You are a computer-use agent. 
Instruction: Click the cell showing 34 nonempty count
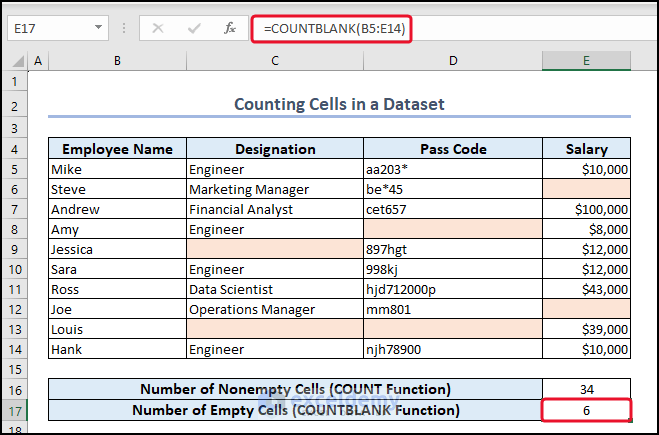coord(586,389)
